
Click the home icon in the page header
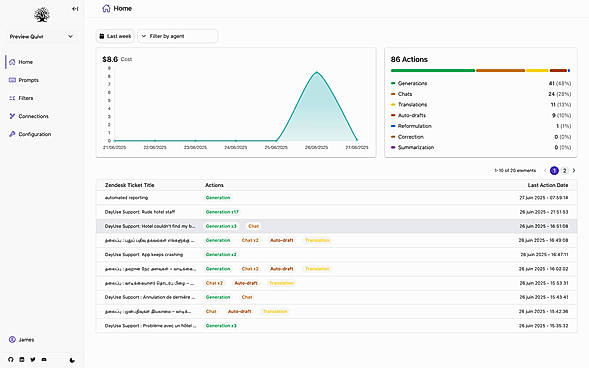[x=106, y=8]
